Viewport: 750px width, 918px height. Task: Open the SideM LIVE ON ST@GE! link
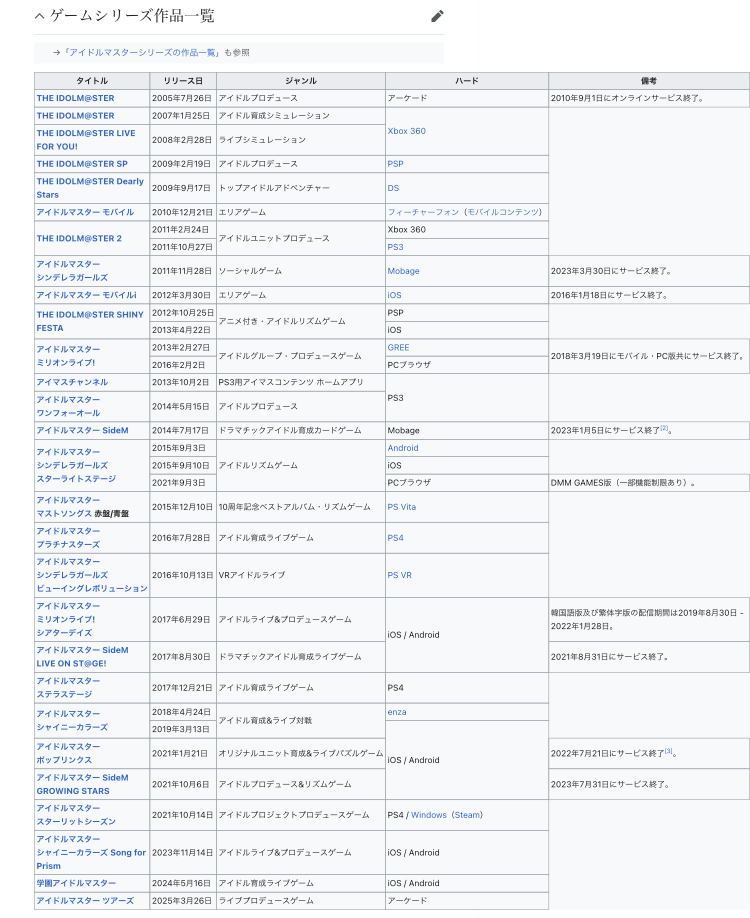pos(83,657)
